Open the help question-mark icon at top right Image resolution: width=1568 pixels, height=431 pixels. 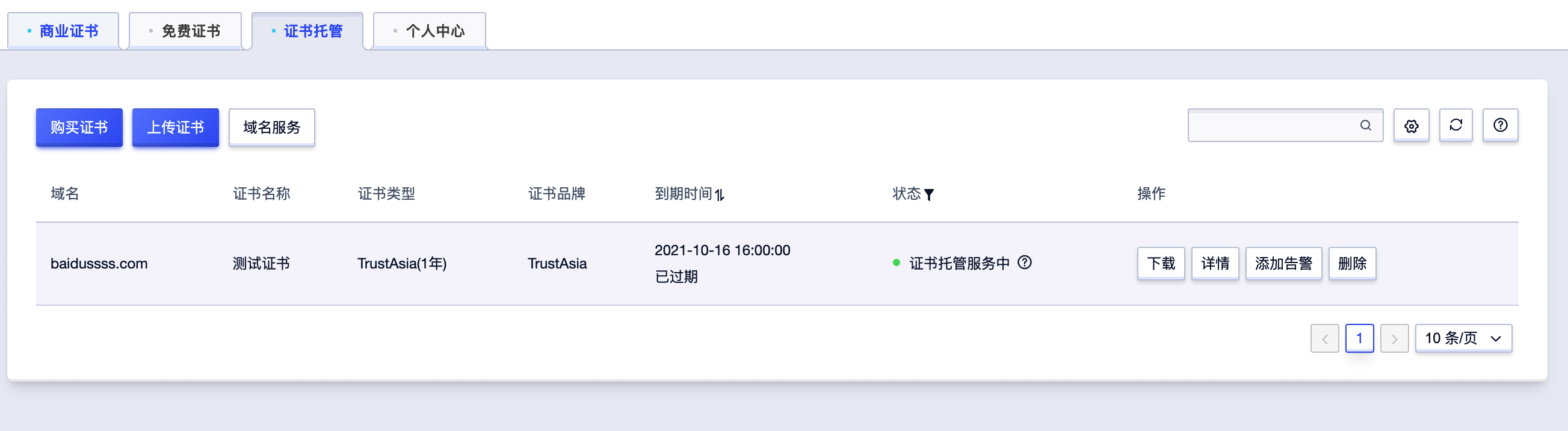click(x=1500, y=125)
